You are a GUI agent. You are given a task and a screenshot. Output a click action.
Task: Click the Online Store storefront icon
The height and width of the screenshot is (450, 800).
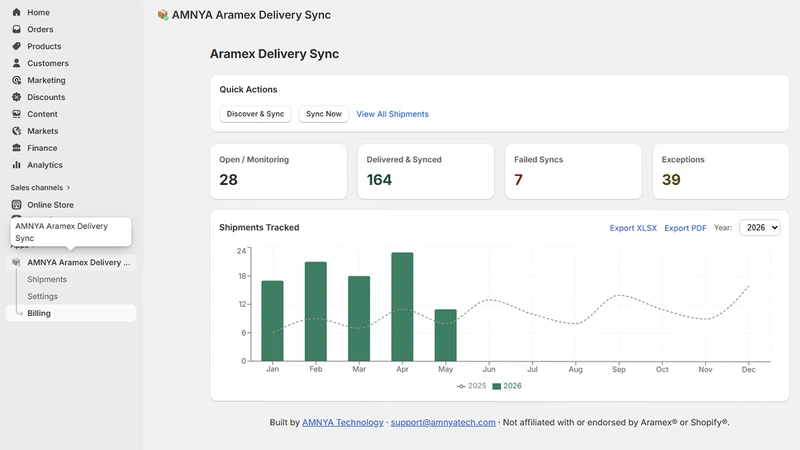(x=16, y=205)
